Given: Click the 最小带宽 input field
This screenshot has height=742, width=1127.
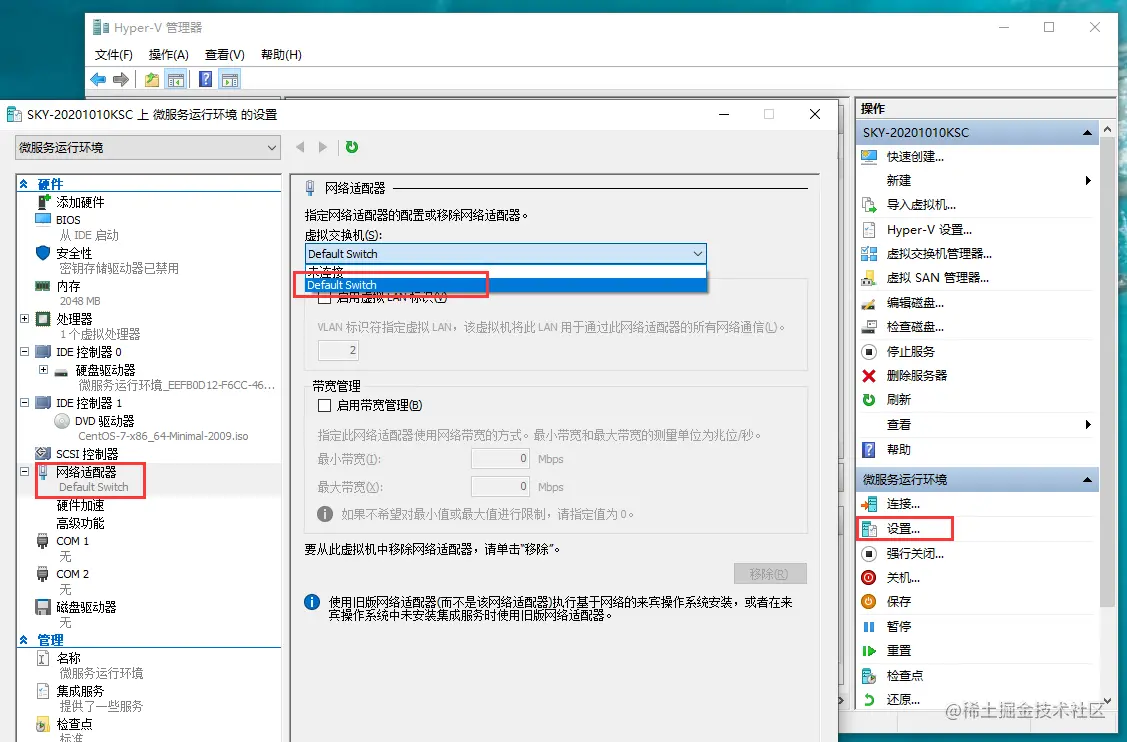Looking at the screenshot, I should tap(500, 459).
